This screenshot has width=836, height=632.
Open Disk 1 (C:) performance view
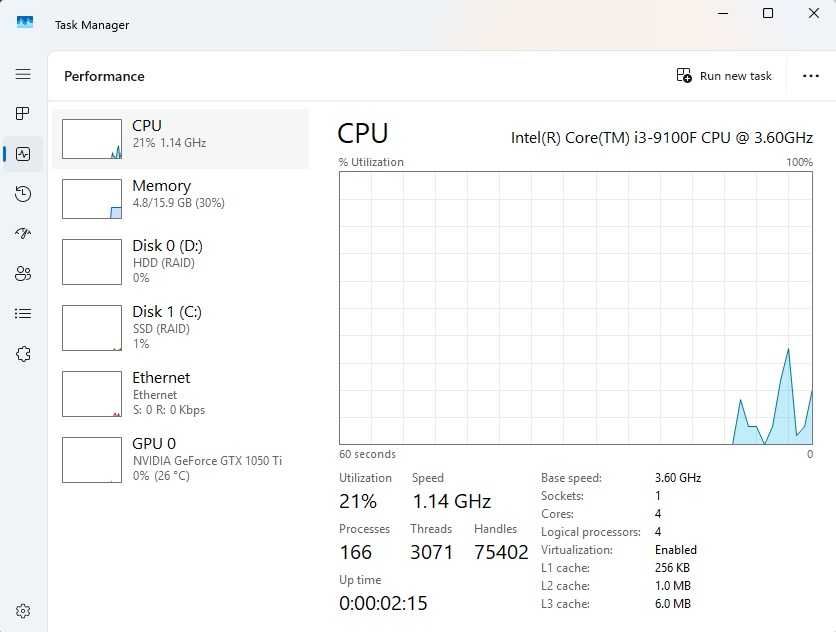click(180, 327)
